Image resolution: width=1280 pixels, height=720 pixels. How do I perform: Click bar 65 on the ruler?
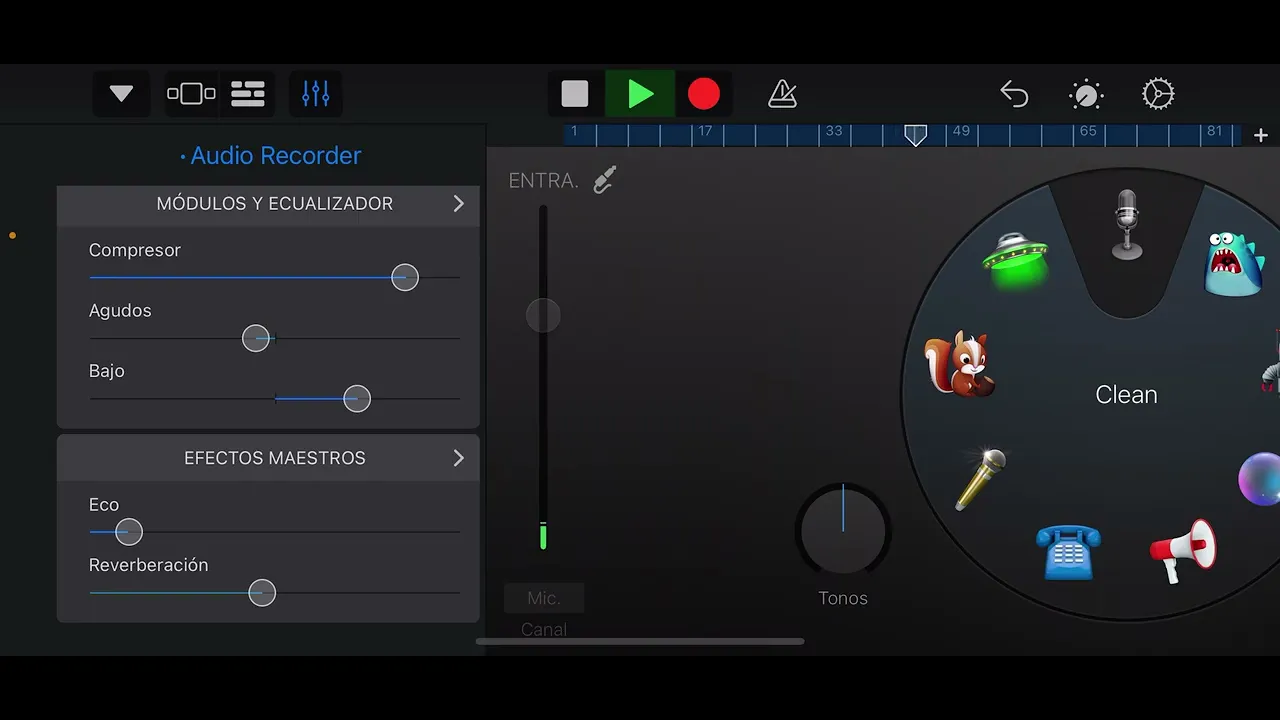coord(1088,131)
